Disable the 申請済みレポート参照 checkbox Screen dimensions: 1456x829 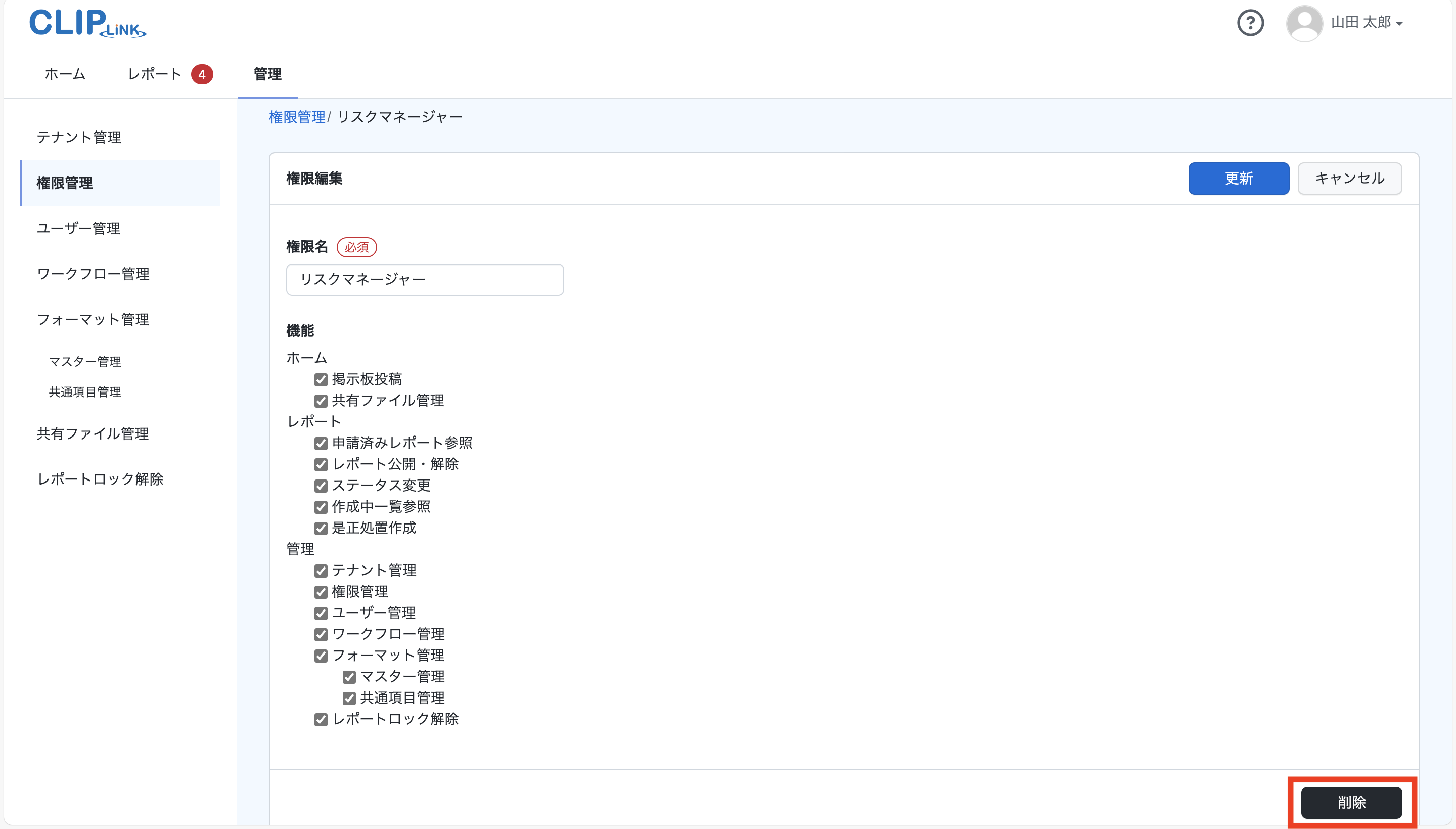pyautogui.click(x=322, y=443)
